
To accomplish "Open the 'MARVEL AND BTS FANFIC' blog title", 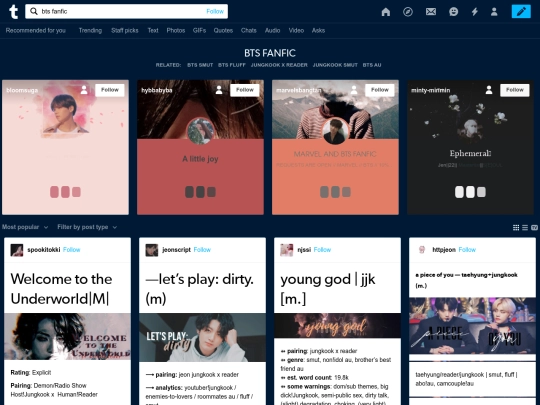I will point(335,154).
